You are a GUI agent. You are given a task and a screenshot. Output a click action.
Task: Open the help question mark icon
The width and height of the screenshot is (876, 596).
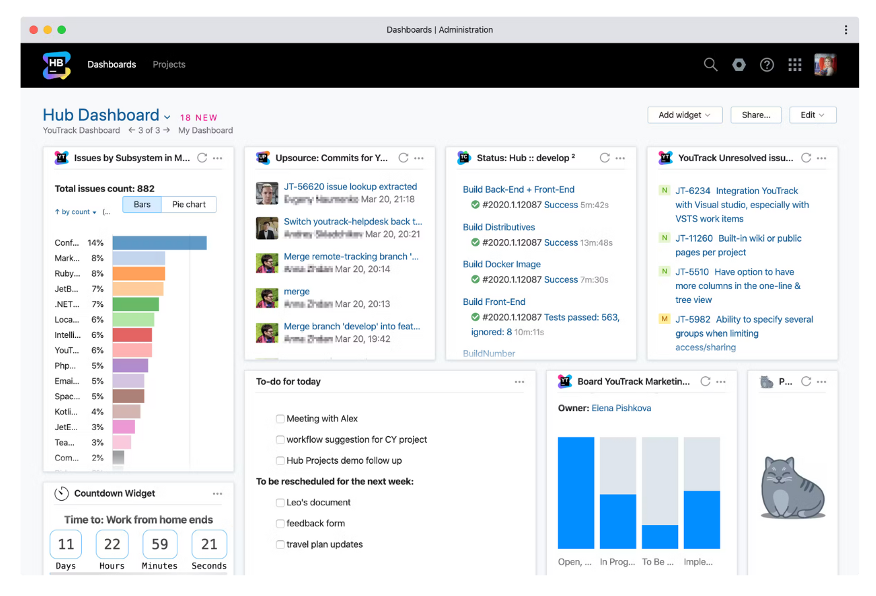point(766,65)
